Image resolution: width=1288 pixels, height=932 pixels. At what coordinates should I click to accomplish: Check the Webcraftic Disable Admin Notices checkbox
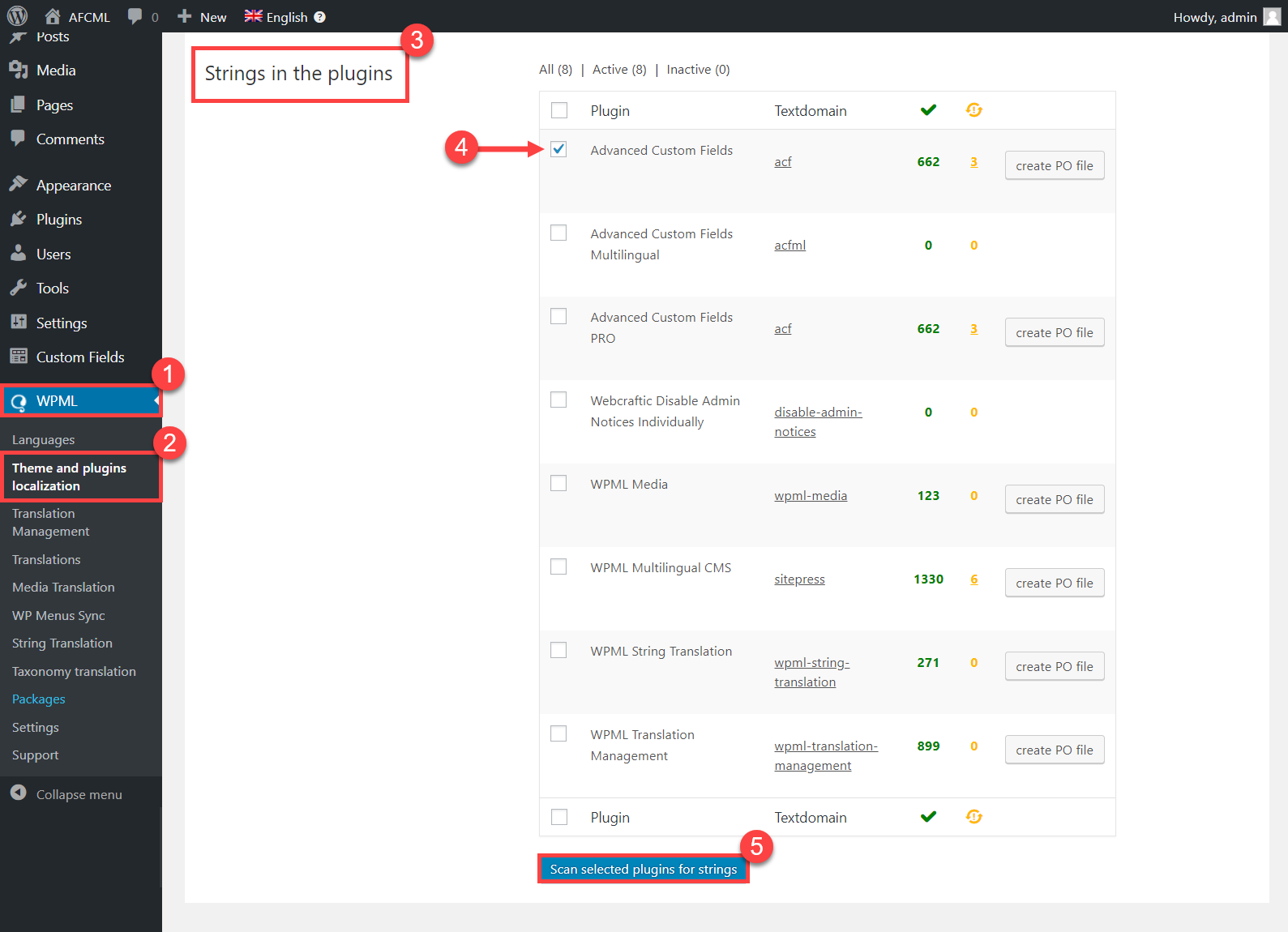tap(558, 400)
